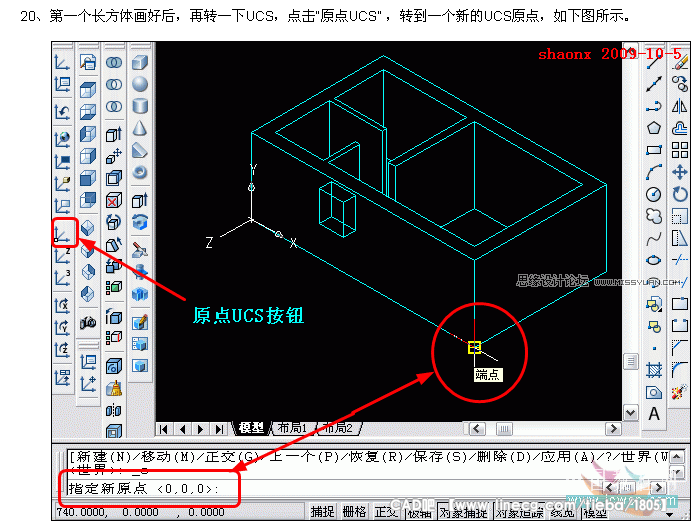696x522 pixels.
Task: Select the Torus solid tool
Action: 140,172
